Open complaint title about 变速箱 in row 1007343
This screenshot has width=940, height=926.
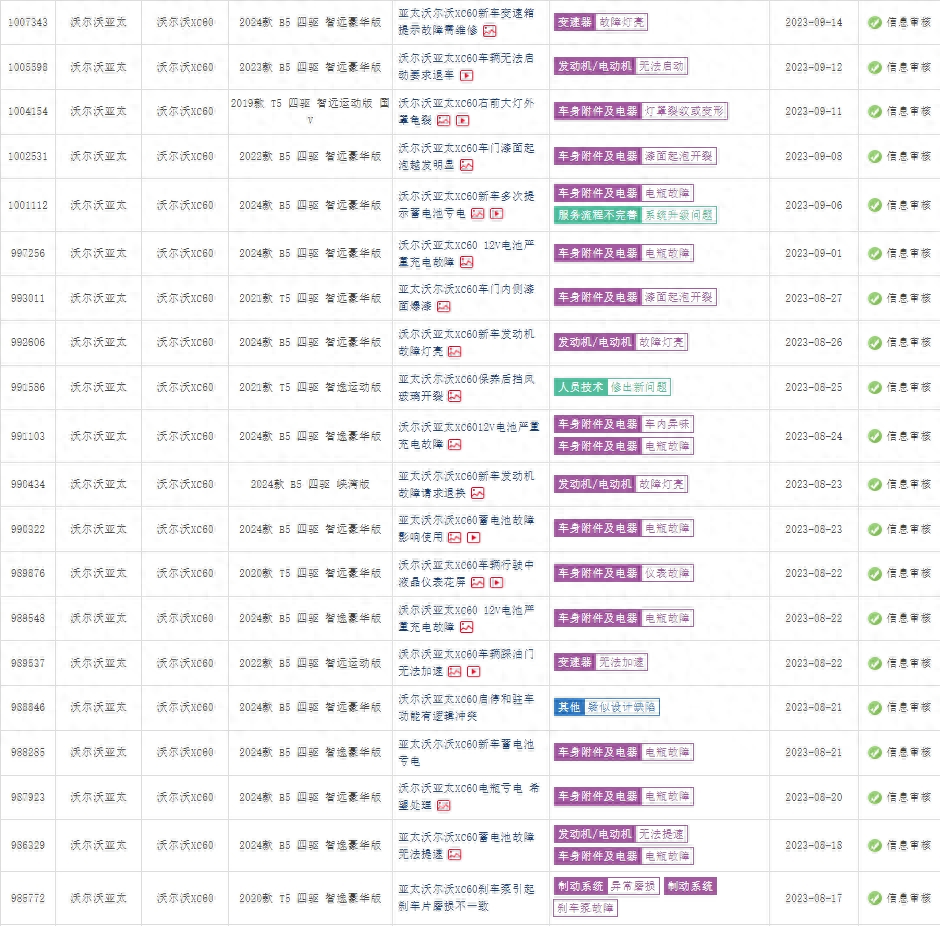coord(466,22)
